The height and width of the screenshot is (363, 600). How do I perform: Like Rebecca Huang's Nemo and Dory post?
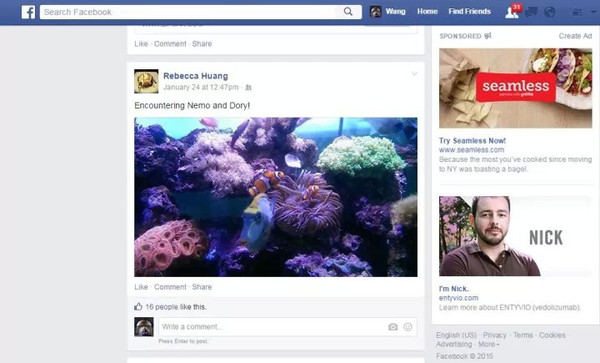pos(141,287)
